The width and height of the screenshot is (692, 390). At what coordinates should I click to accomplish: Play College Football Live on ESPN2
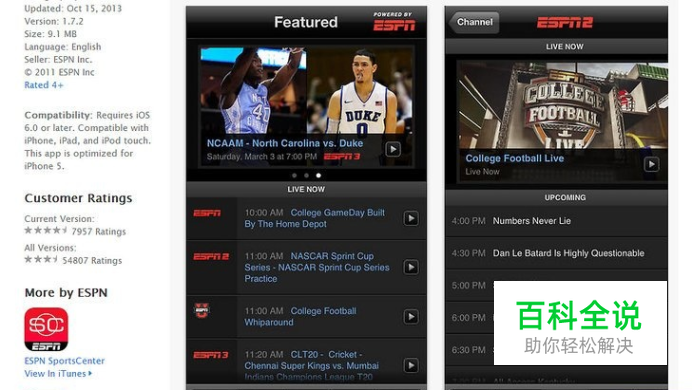pyautogui.click(x=651, y=165)
